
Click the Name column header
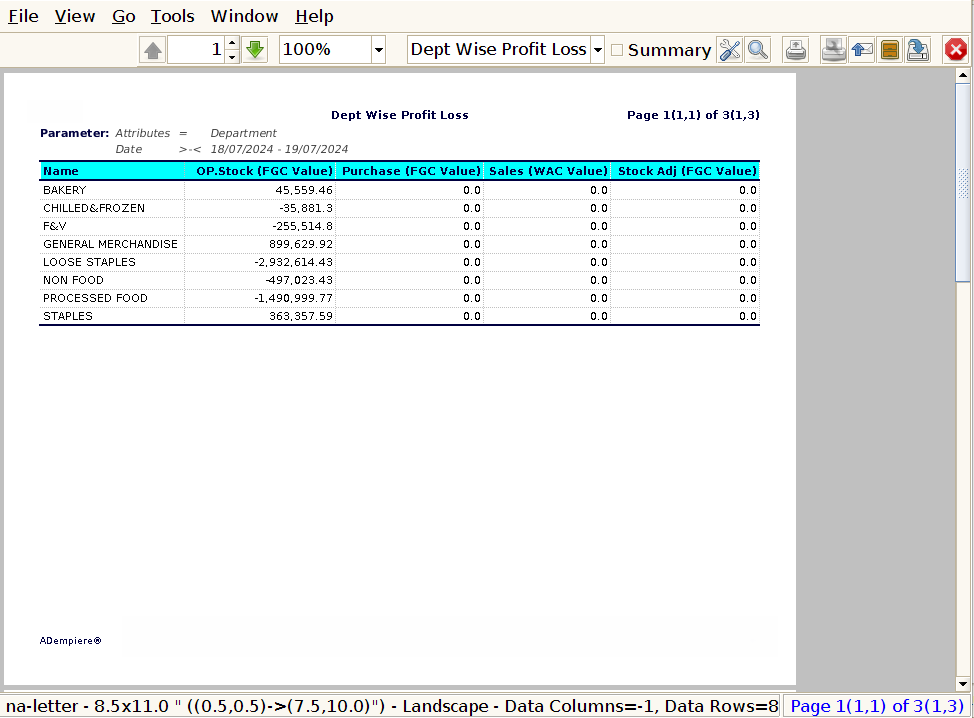pyautogui.click(x=112, y=171)
